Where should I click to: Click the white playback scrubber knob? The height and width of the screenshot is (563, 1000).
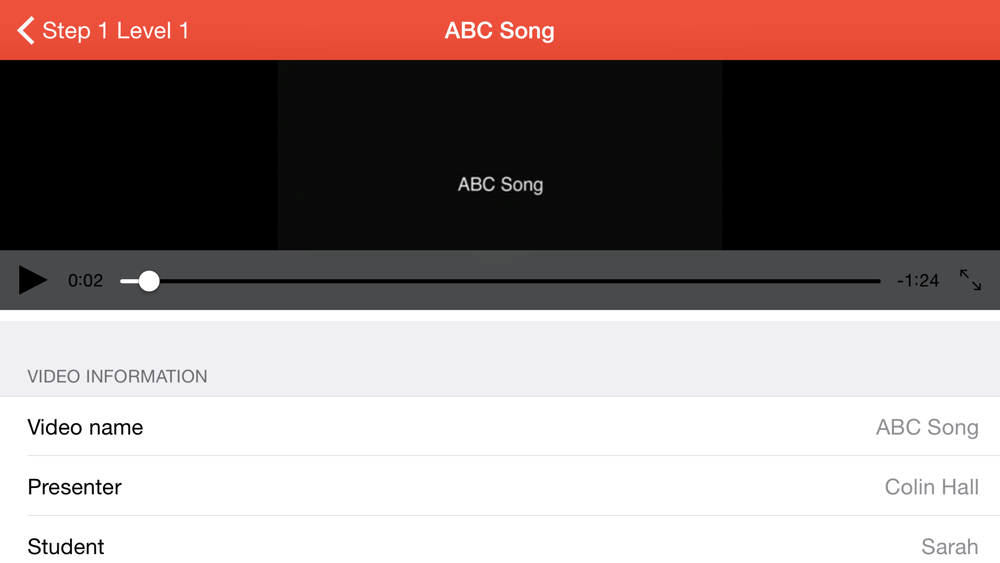(149, 281)
